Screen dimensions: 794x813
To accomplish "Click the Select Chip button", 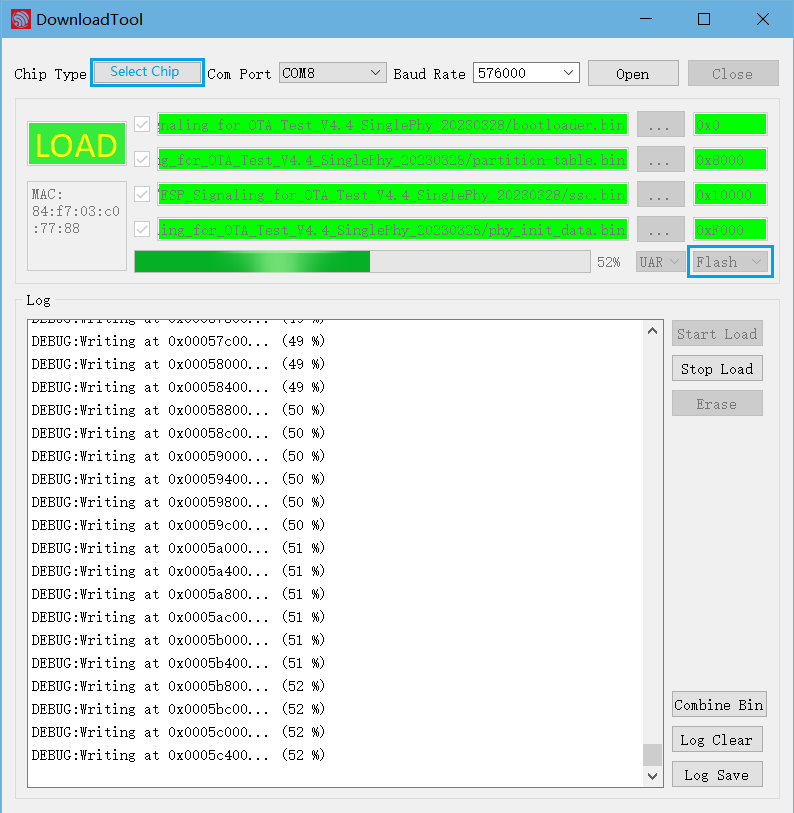I will pyautogui.click(x=146, y=72).
